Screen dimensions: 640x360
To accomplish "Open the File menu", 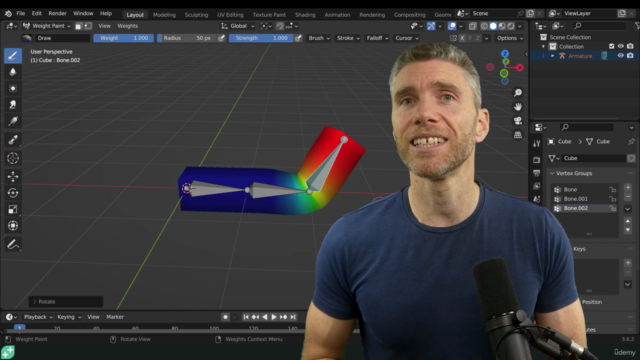I will point(20,13).
